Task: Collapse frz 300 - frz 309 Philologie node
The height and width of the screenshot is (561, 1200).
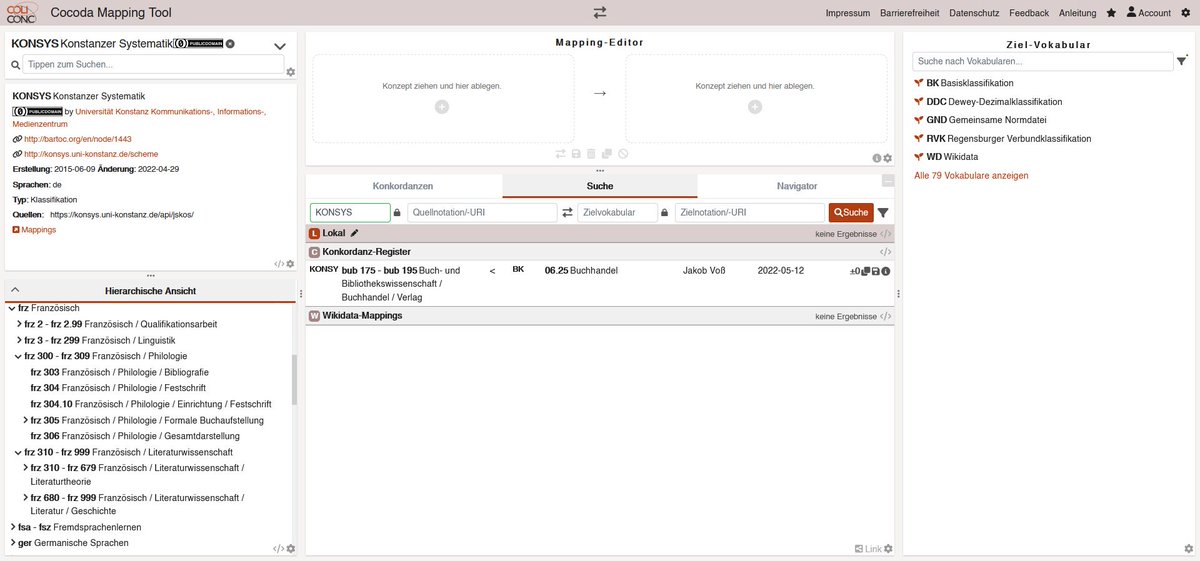Action: pyautogui.click(x=19, y=356)
